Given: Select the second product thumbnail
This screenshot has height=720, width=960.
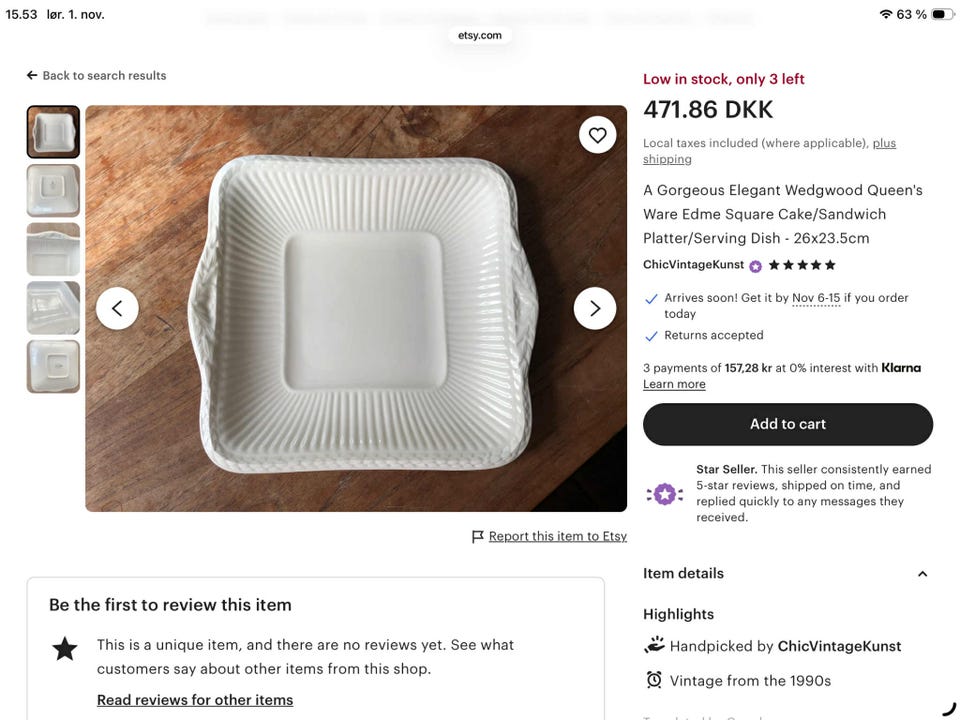Looking at the screenshot, I should (53, 190).
